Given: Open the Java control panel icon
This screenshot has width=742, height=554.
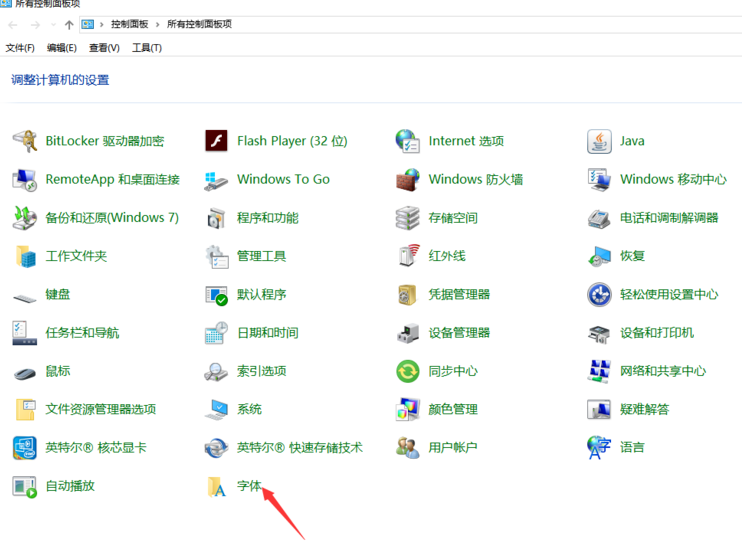Looking at the screenshot, I should [599, 141].
